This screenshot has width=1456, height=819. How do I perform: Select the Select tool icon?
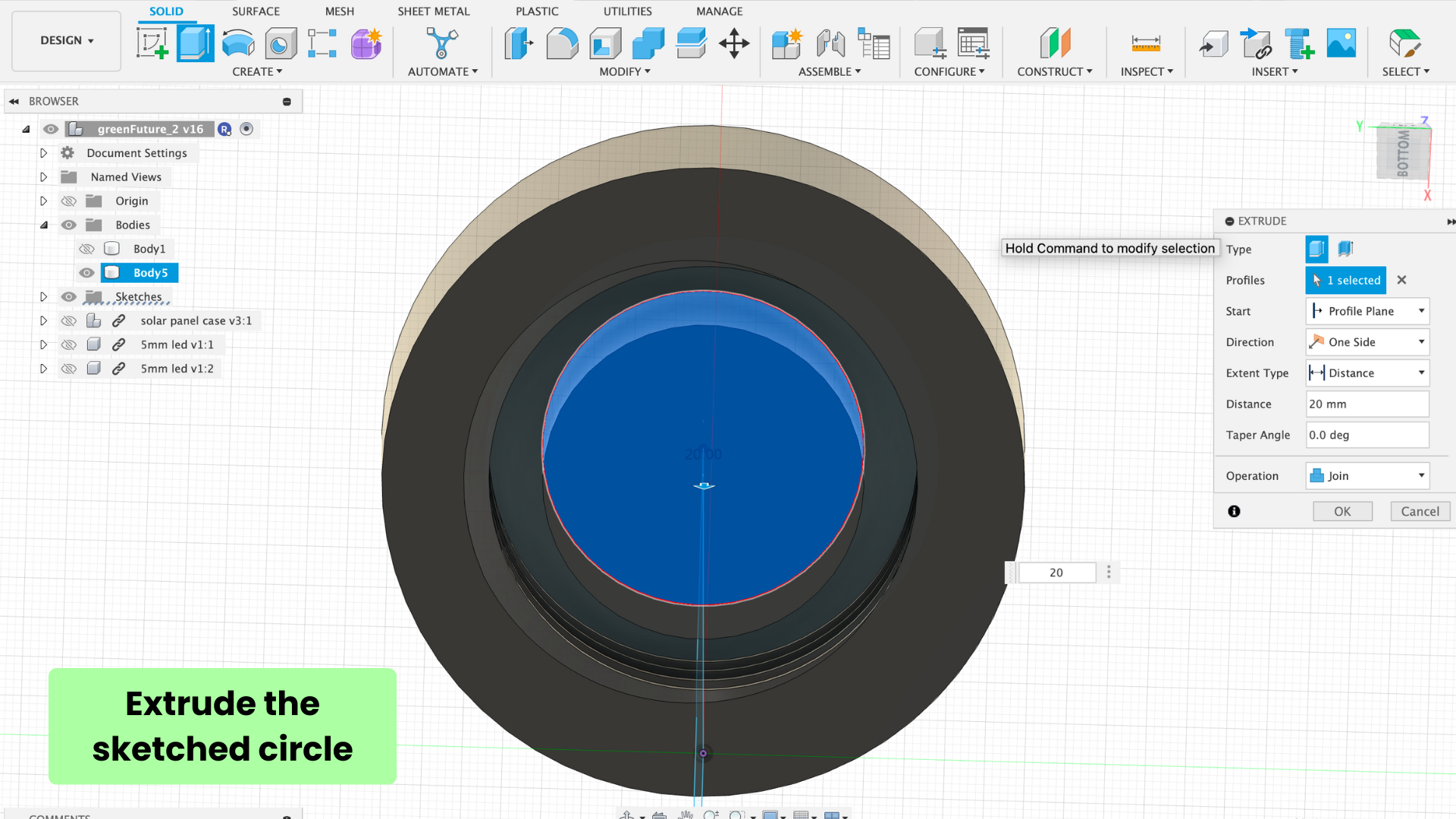pyautogui.click(x=1404, y=43)
